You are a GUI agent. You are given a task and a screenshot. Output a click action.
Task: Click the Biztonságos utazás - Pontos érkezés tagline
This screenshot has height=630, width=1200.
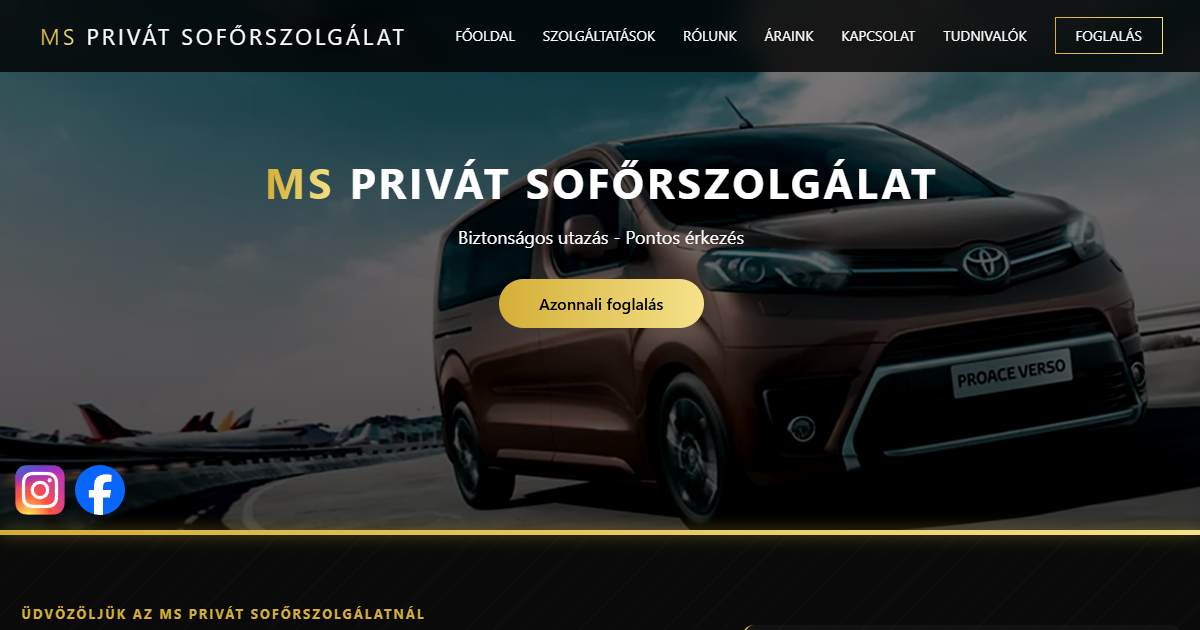point(601,238)
